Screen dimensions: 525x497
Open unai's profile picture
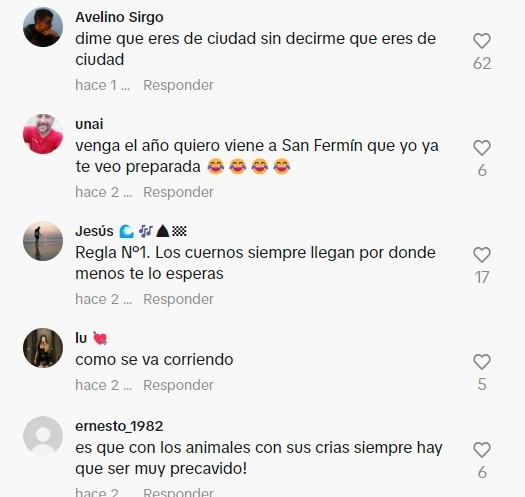[x=43, y=134]
